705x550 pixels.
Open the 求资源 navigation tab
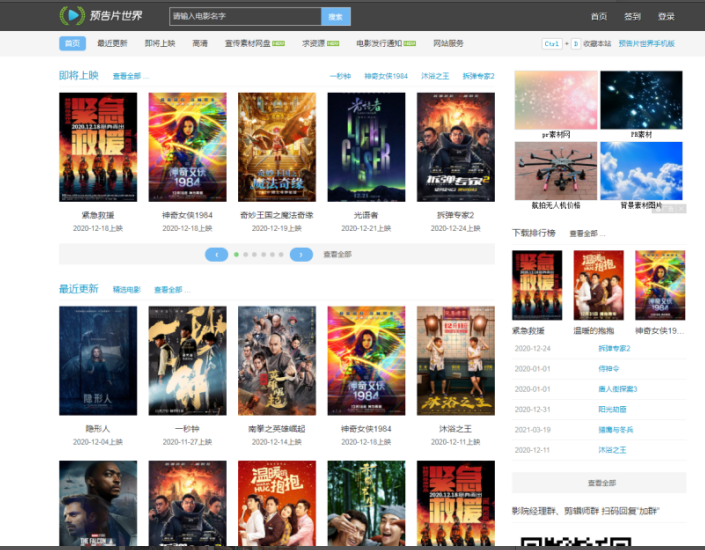pyautogui.click(x=320, y=43)
